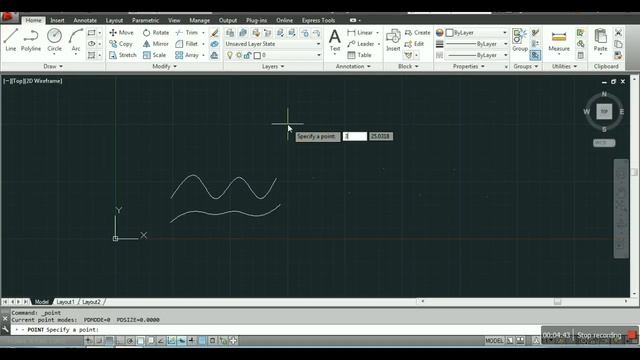Expand the Annotation panel
640x360 pixels.
(353, 66)
